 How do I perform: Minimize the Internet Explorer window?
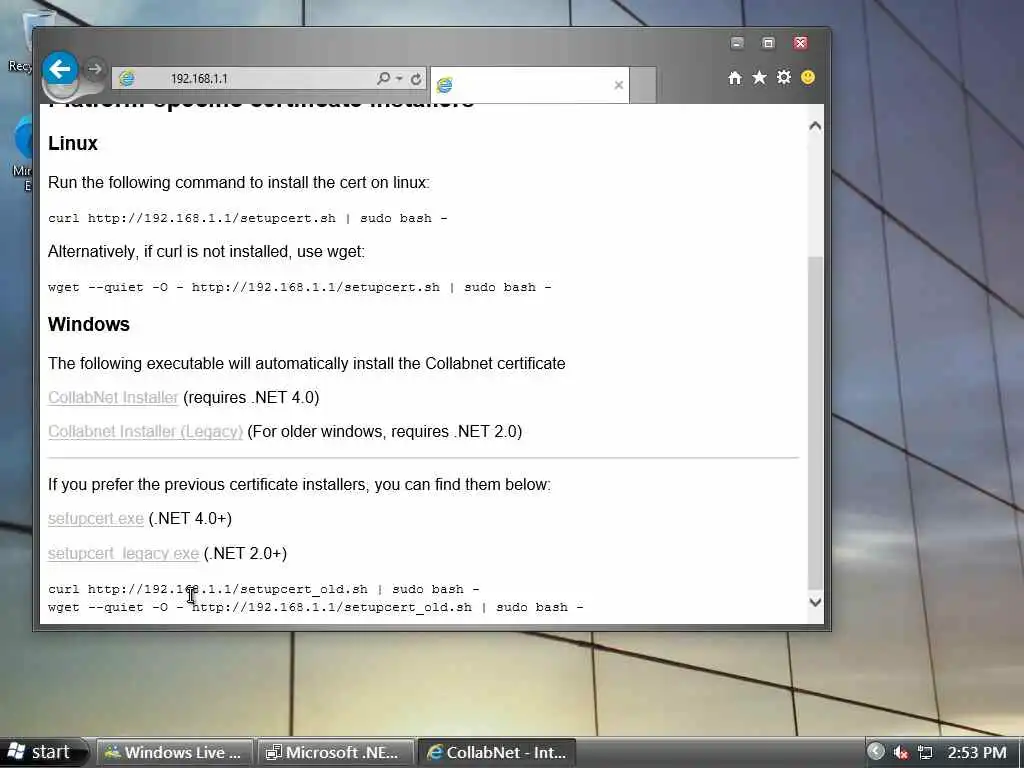tap(737, 43)
